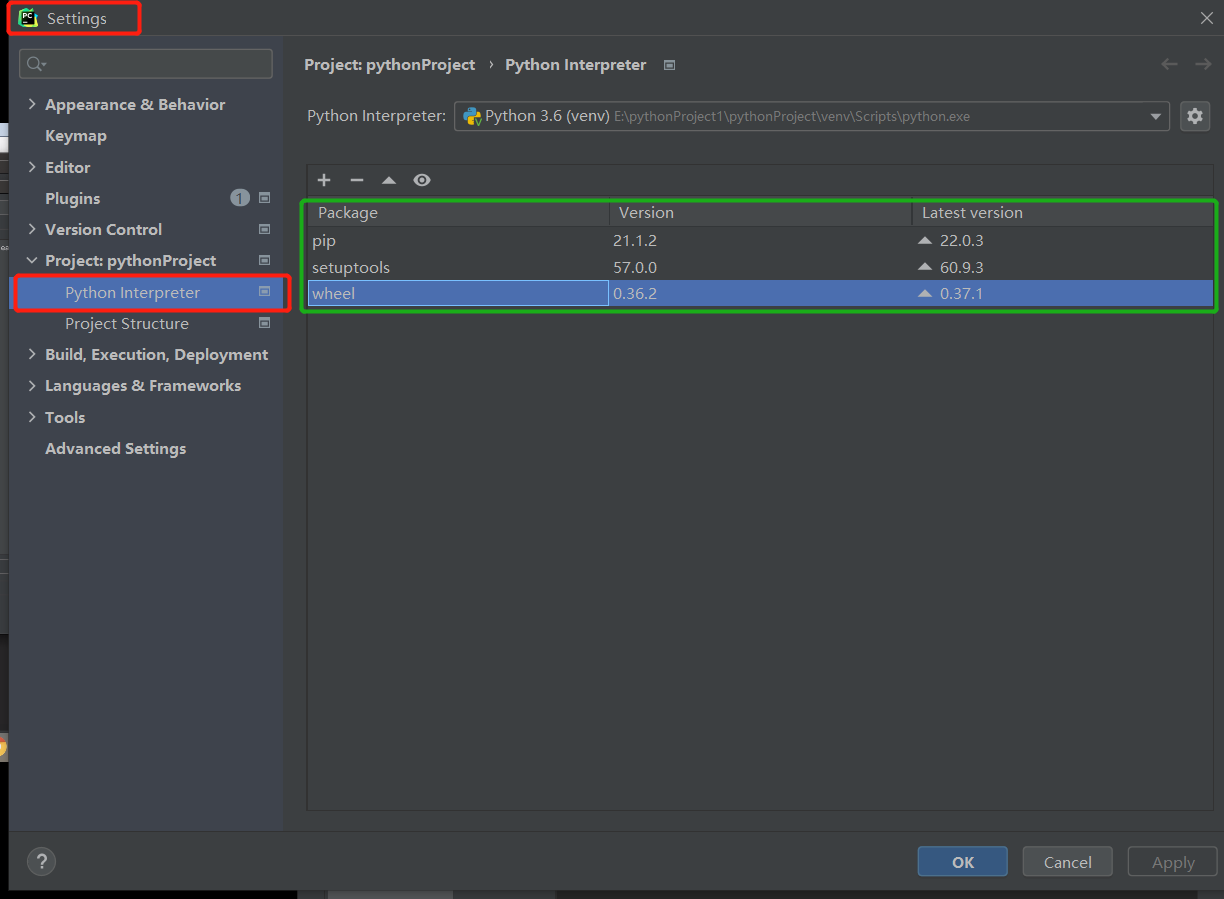1224x899 pixels.
Task: Click the OK button
Action: coord(963,862)
